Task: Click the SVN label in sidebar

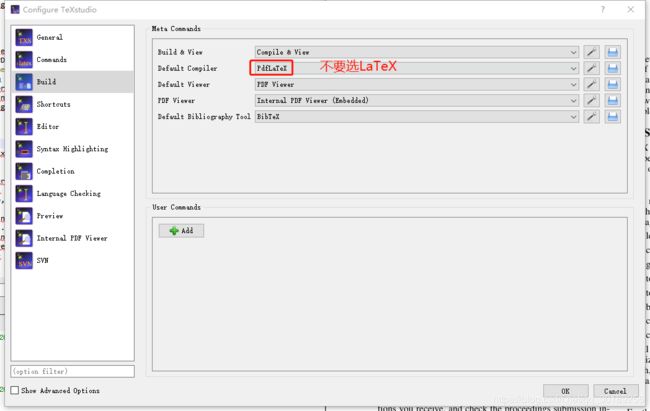Action: 42,260
